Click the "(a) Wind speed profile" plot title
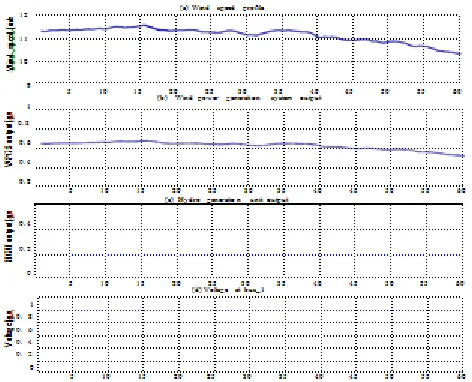 click(222, 7)
